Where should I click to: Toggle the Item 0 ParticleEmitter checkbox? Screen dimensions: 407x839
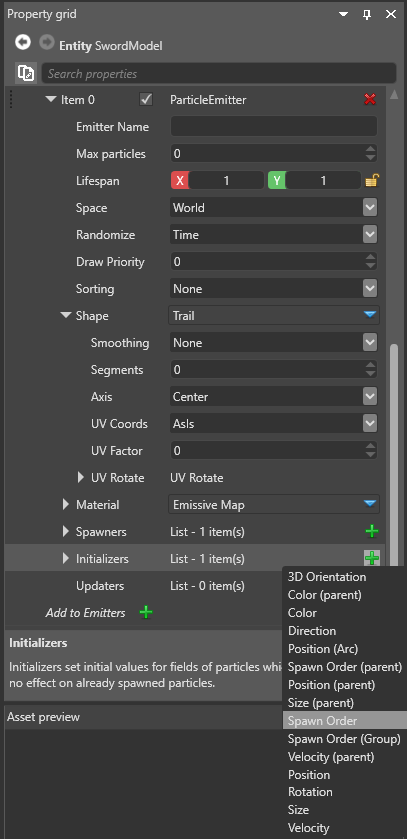[x=145, y=100]
